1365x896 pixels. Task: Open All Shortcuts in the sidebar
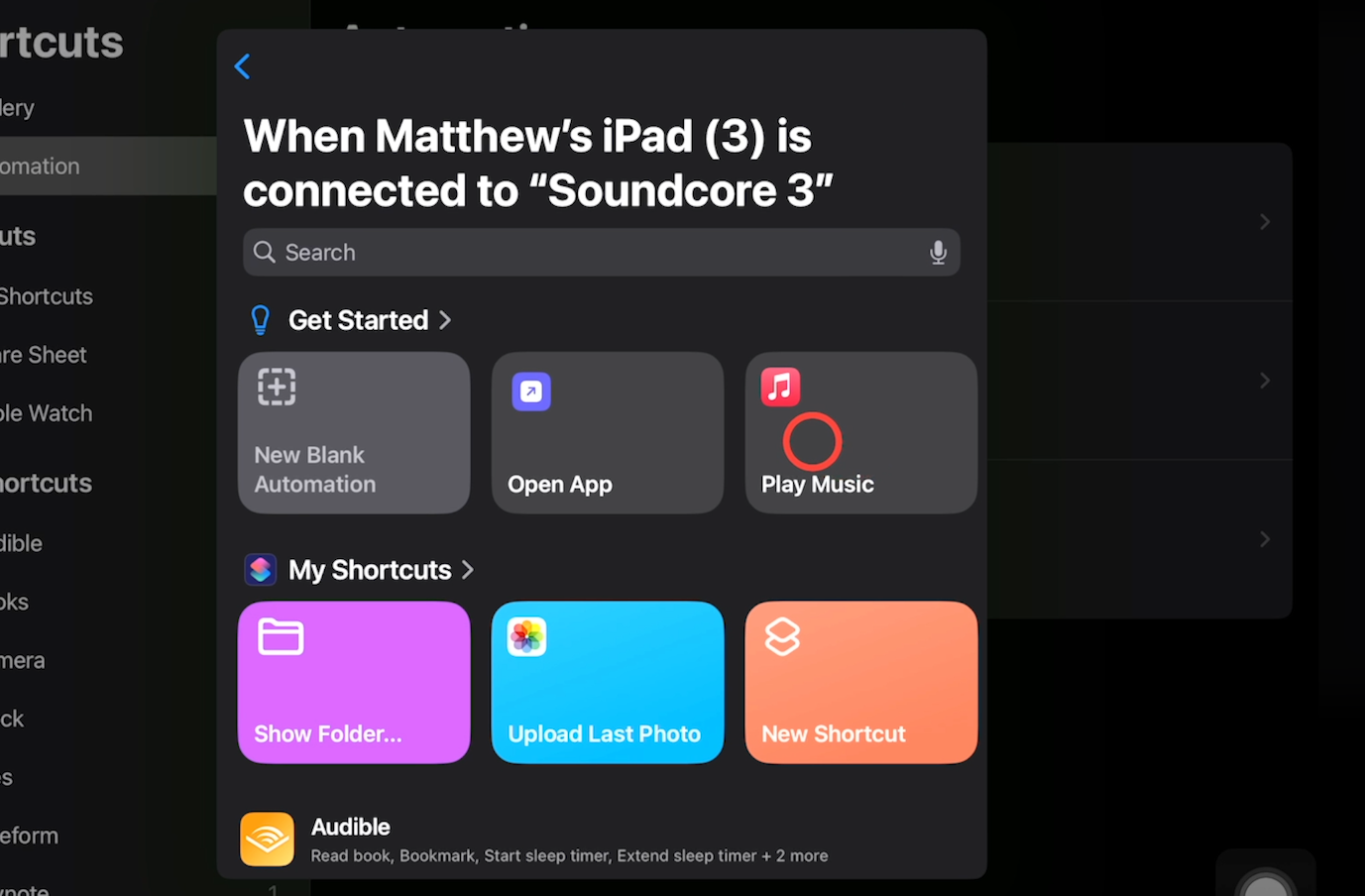point(47,296)
